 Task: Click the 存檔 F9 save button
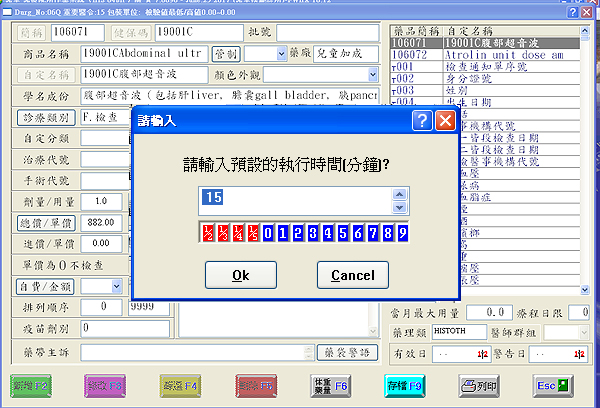[404, 385]
